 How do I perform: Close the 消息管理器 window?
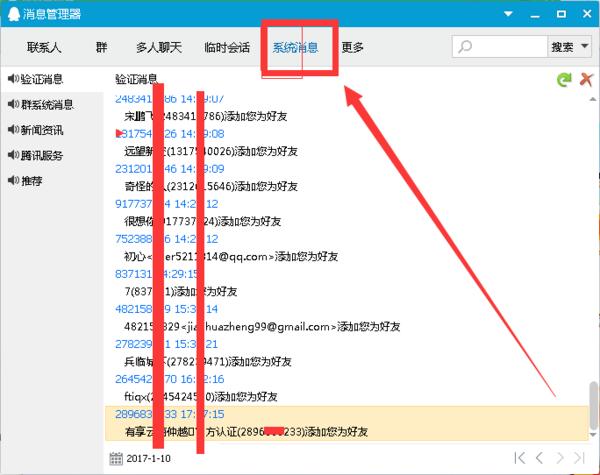587,14
